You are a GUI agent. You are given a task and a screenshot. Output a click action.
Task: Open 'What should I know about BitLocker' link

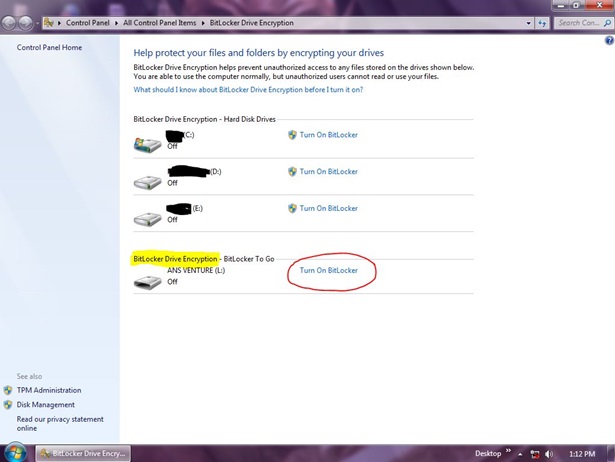(248, 89)
